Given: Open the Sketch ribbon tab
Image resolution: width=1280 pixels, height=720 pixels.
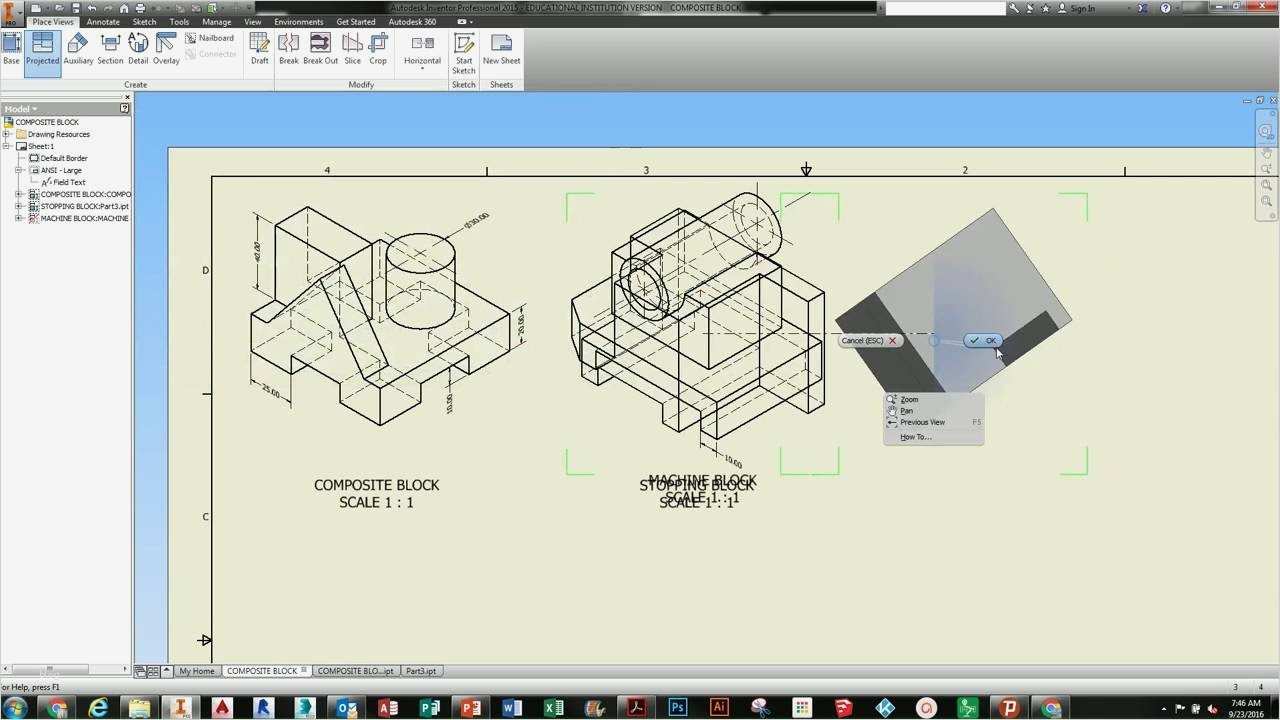Looking at the screenshot, I should [x=144, y=21].
